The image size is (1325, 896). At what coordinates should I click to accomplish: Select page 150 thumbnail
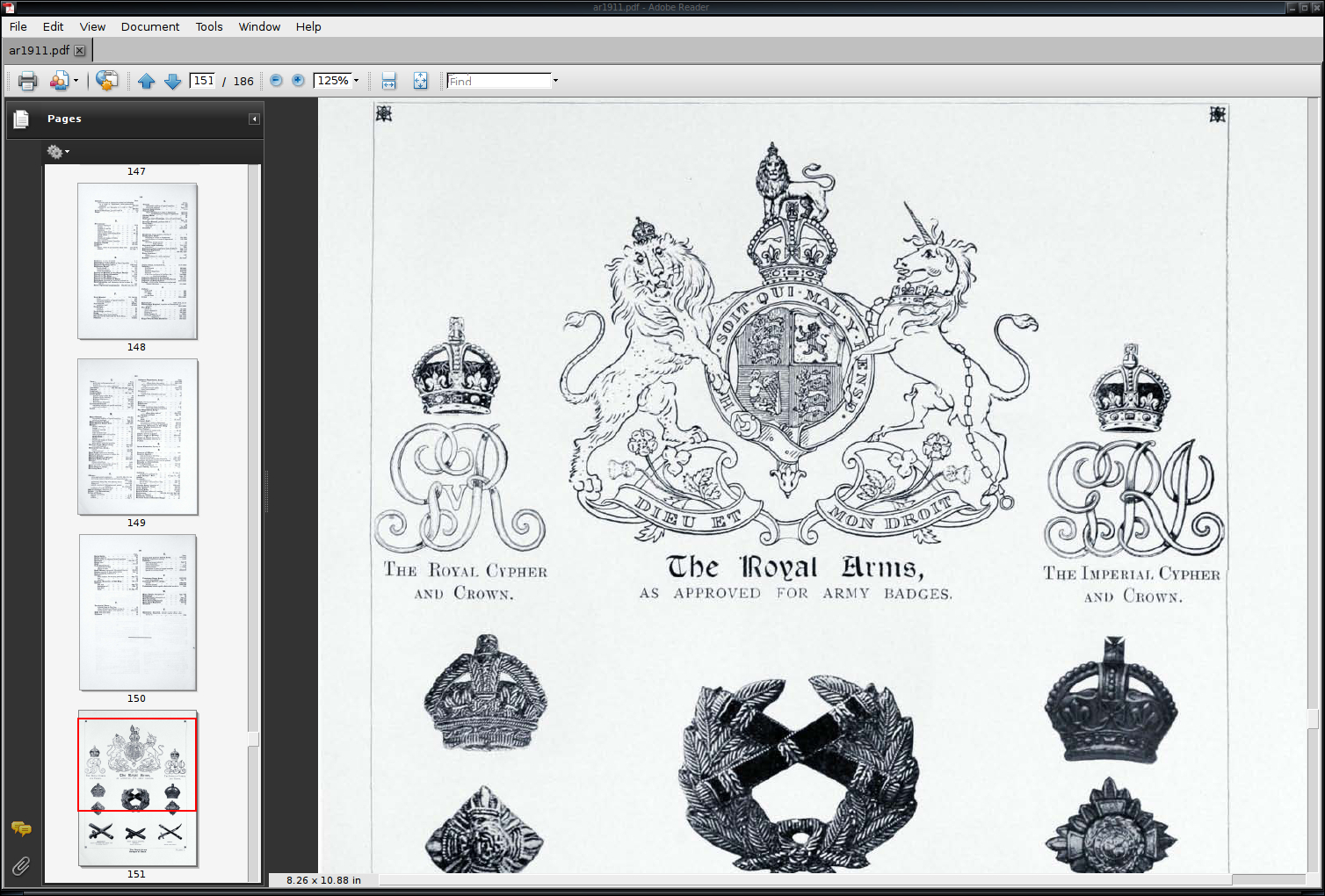click(x=137, y=612)
